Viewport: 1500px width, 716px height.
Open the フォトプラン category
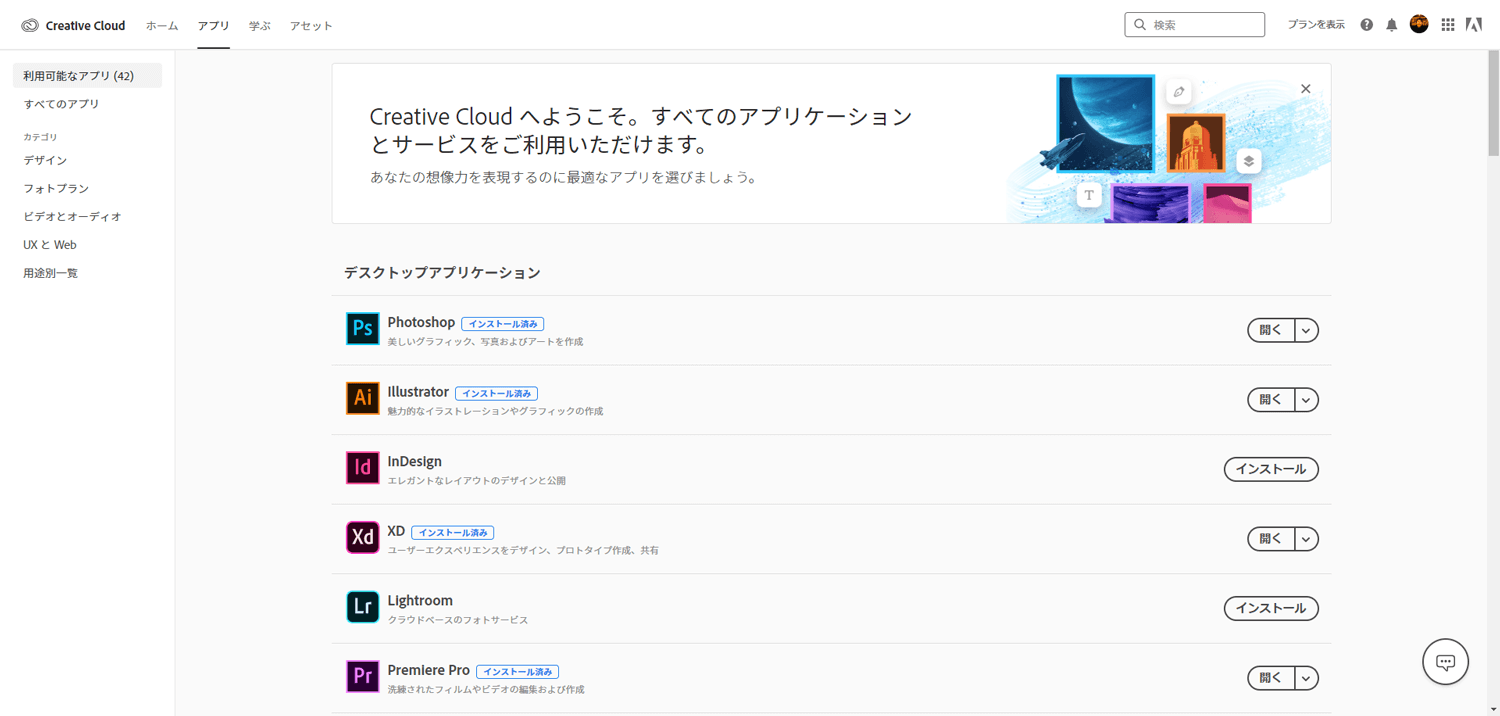coord(56,188)
